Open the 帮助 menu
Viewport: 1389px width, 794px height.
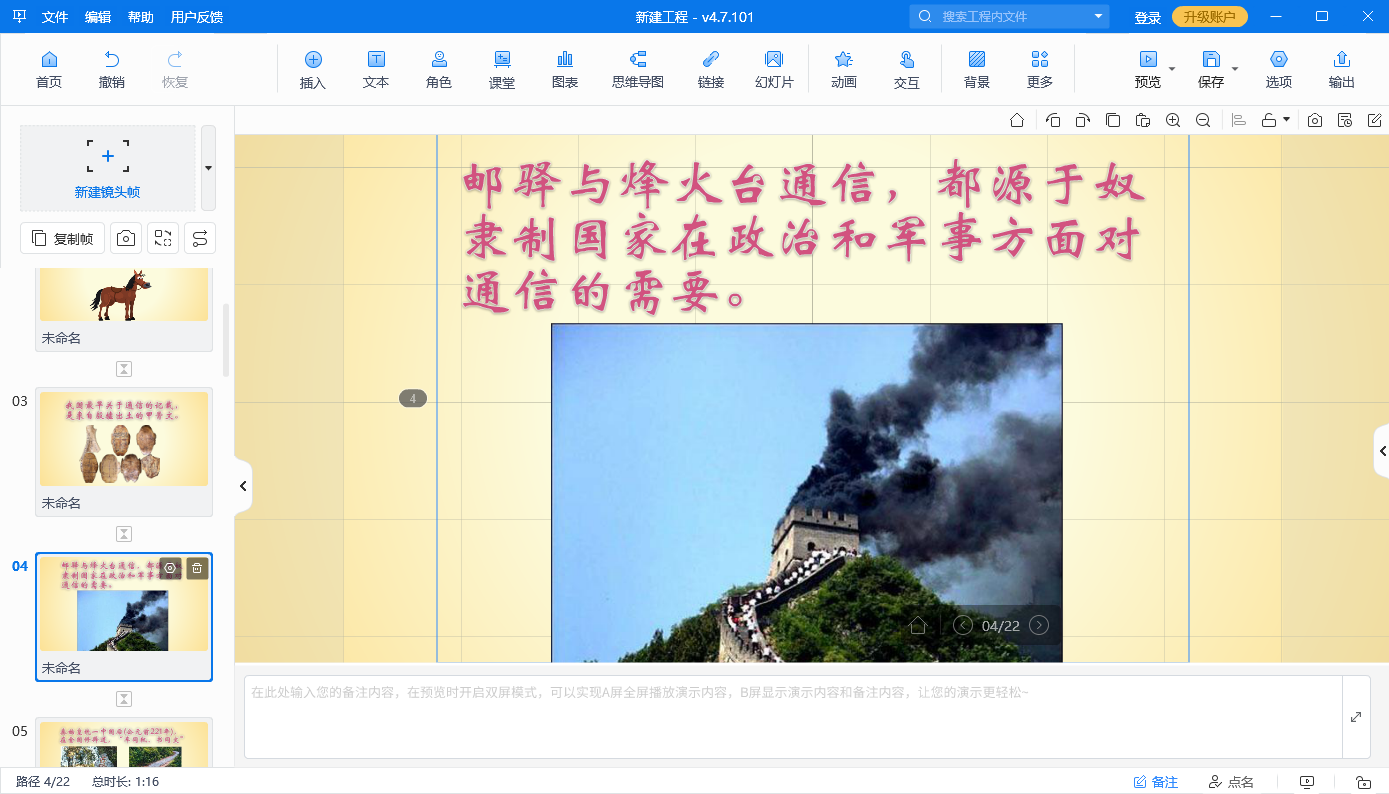(141, 17)
